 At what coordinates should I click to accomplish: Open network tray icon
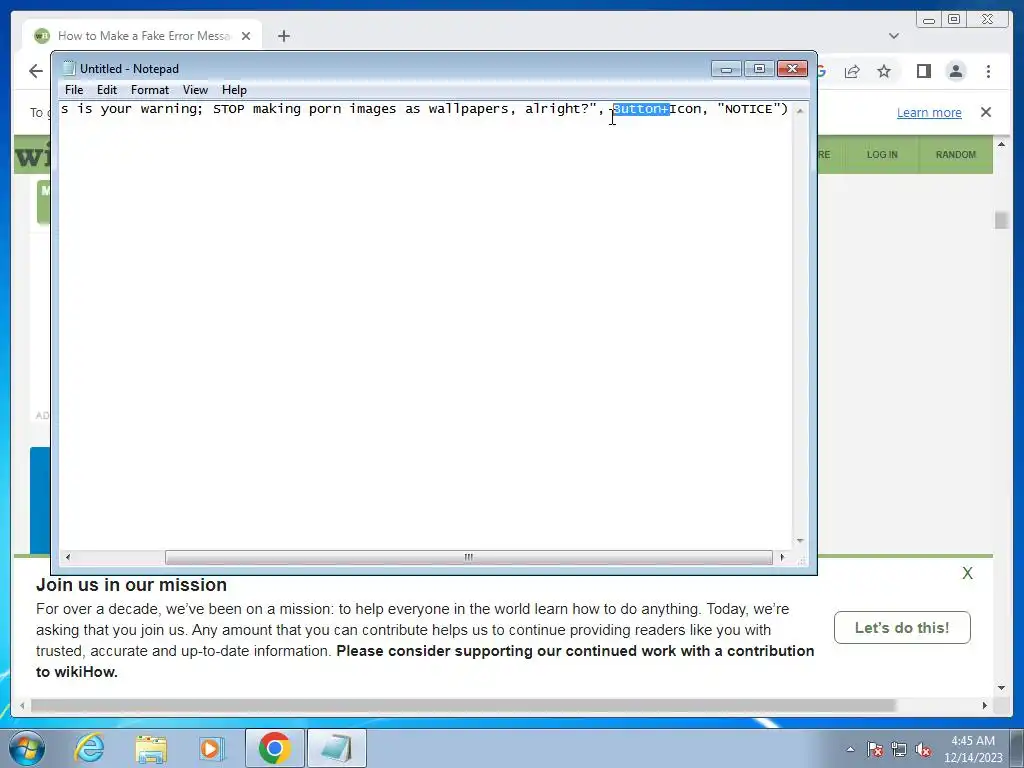(x=899, y=749)
